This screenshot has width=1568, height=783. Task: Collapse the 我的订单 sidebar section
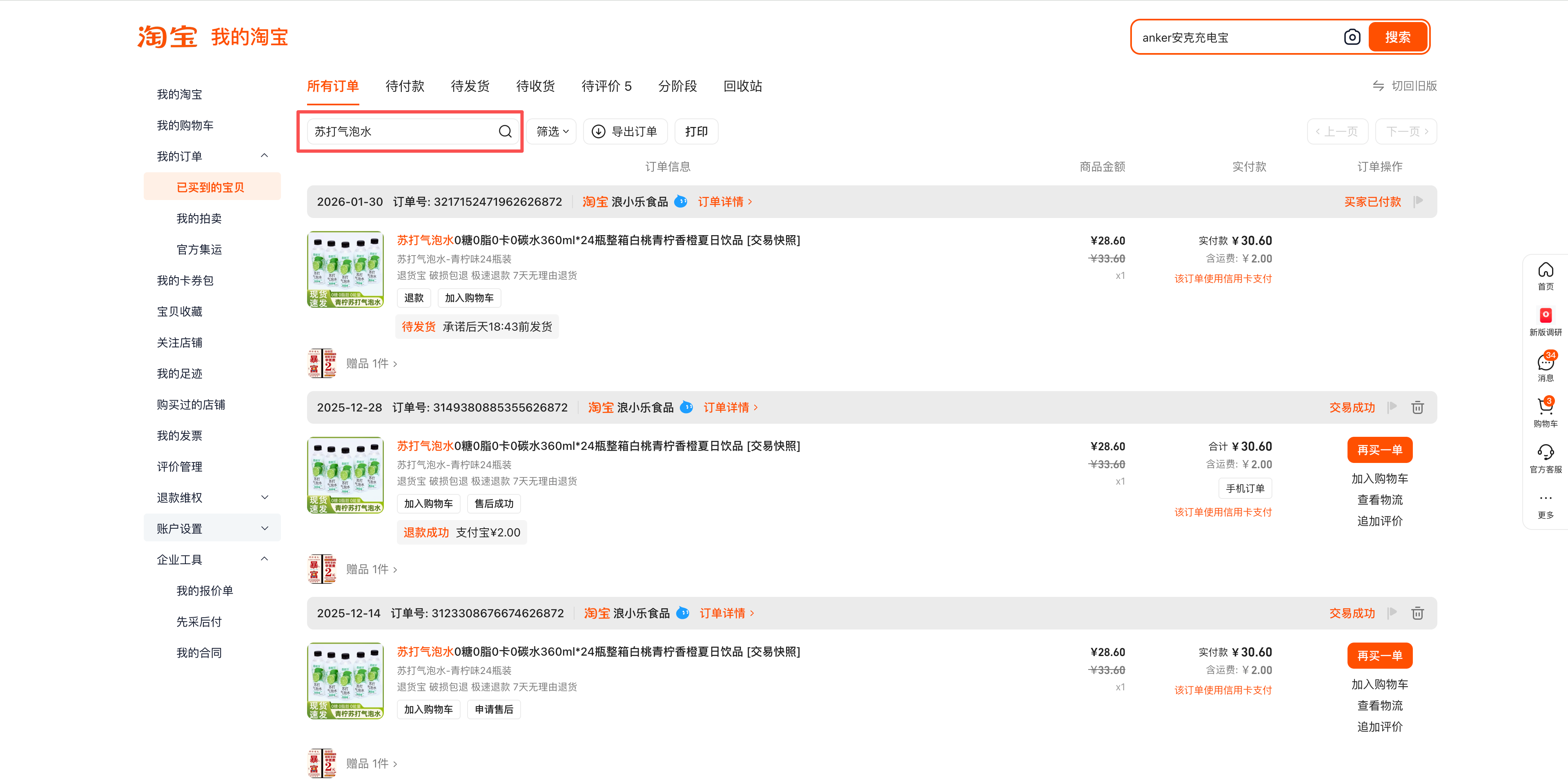point(264,156)
